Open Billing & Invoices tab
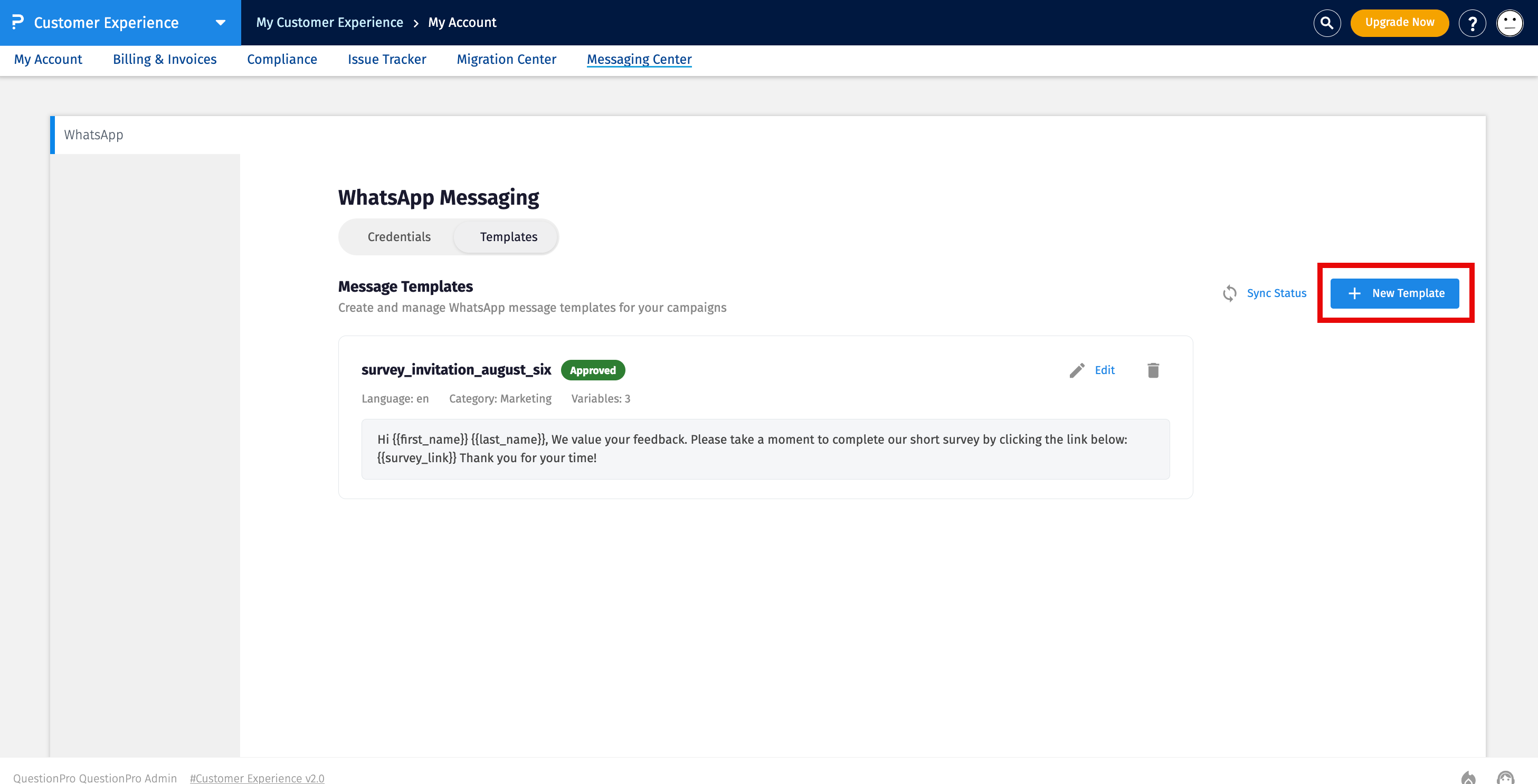 [165, 59]
